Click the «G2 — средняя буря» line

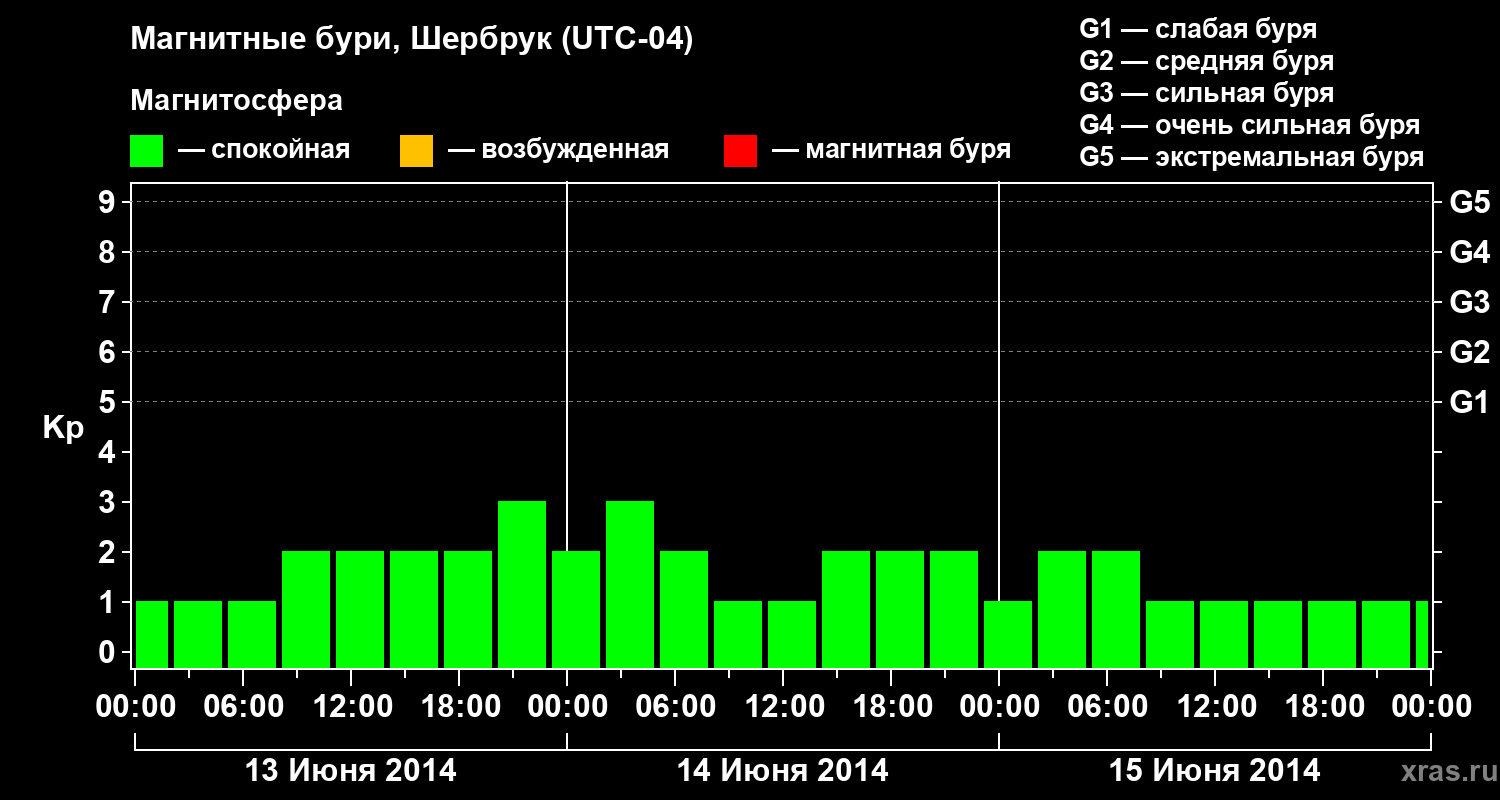pyautogui.click(x=1206, y=61)
